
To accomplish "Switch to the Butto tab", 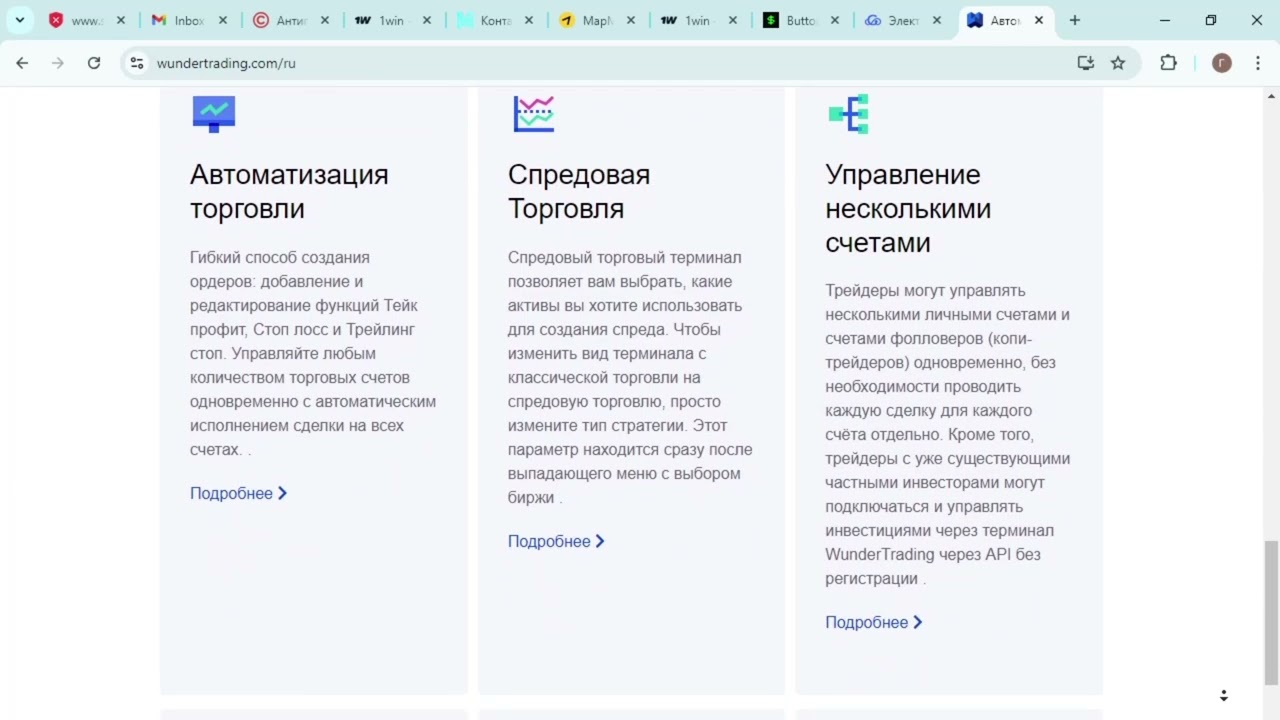I will [x=800, y=20].
